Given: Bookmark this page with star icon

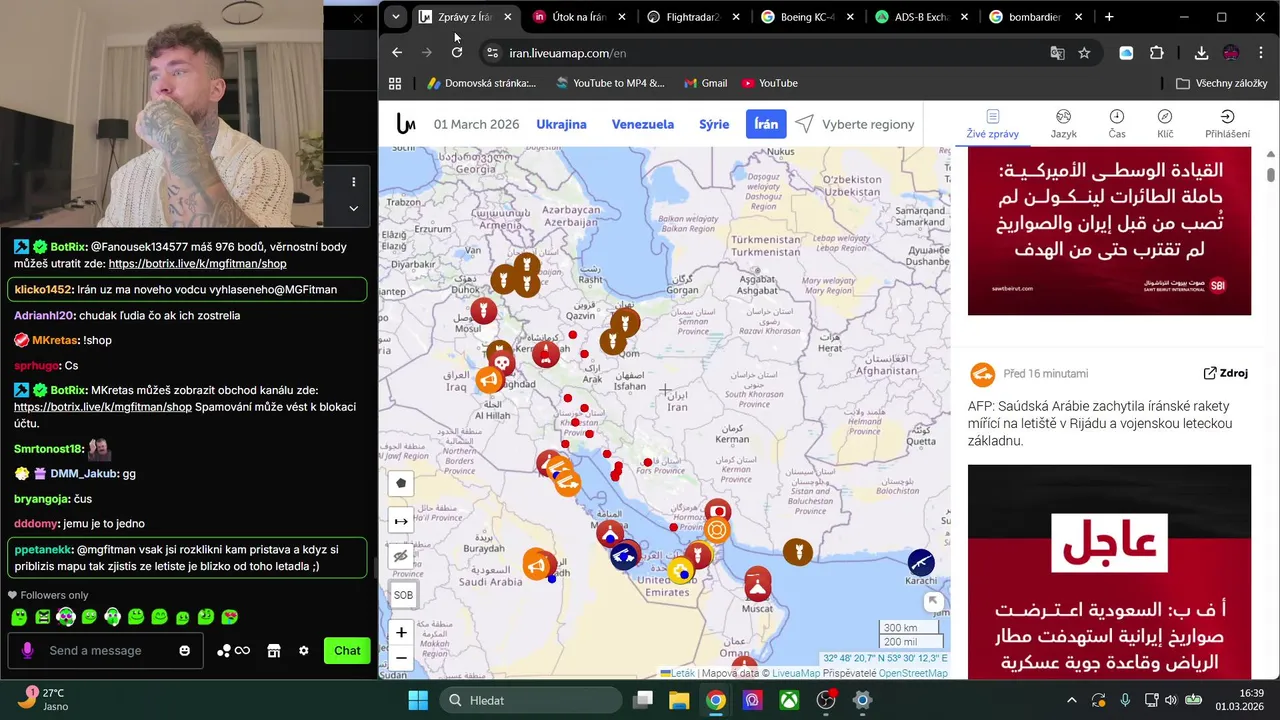Looking at the screenshot, I should point(1084,53).
